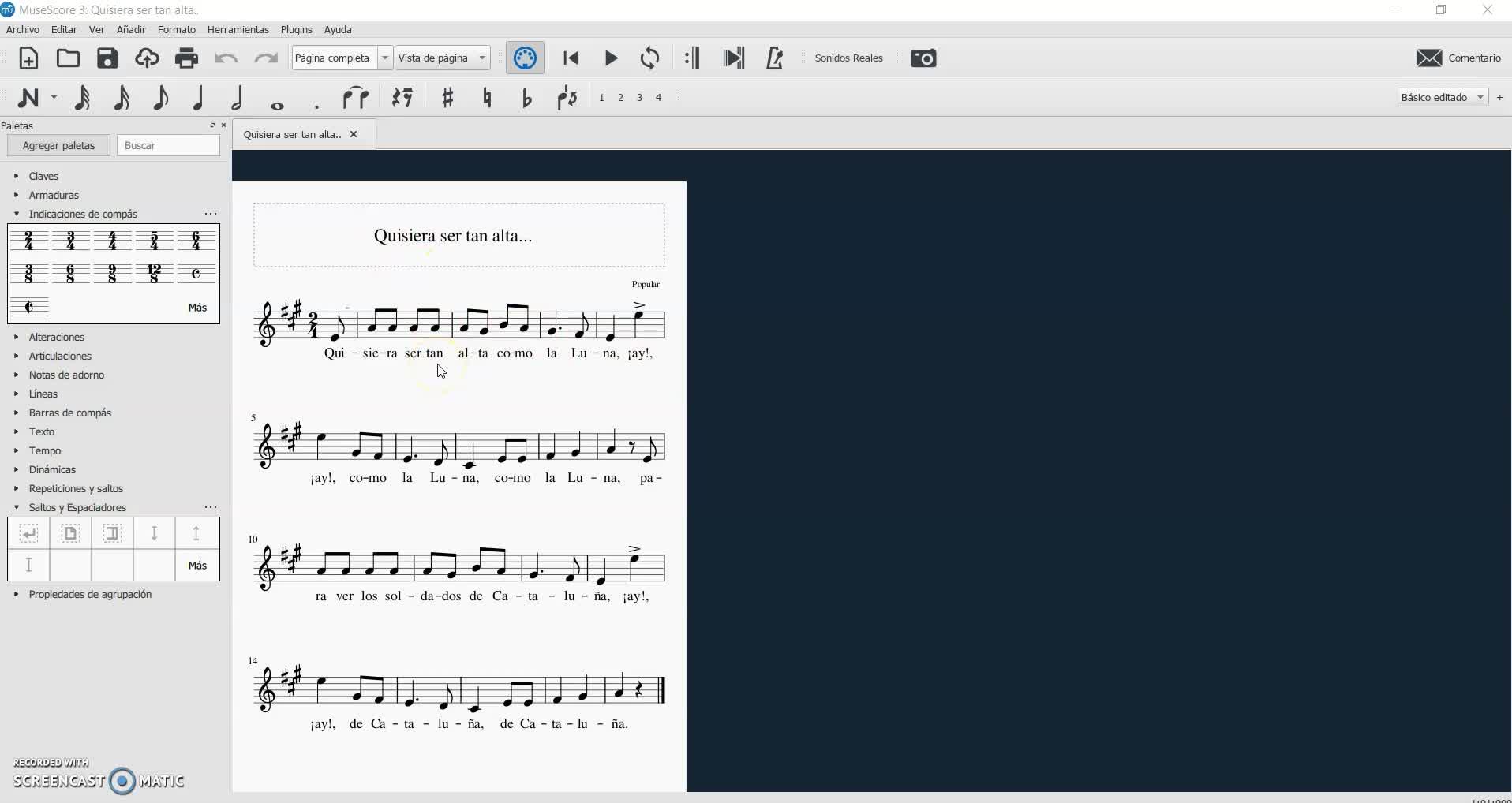The height and width of the screenshot is (803, 1512).
Task: Select voice 3
Action: pos(640,98)
